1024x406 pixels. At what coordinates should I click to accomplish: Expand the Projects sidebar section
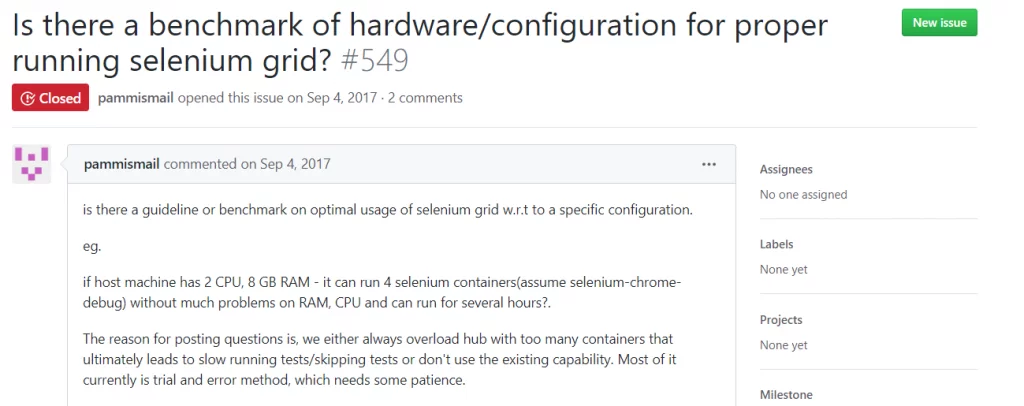click(781, 320)
